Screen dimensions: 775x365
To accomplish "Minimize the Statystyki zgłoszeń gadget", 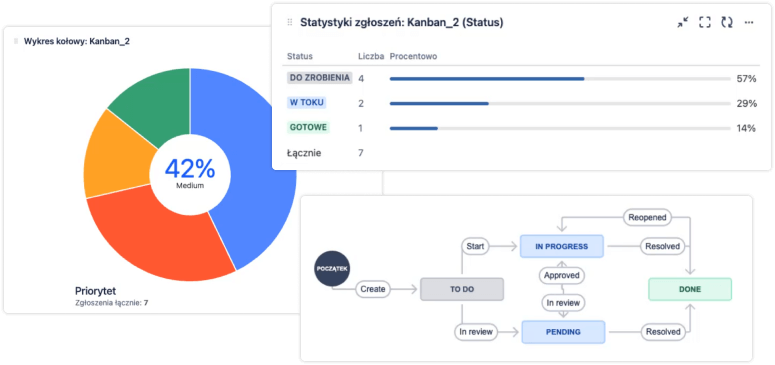I will click(x=683, y=22).
